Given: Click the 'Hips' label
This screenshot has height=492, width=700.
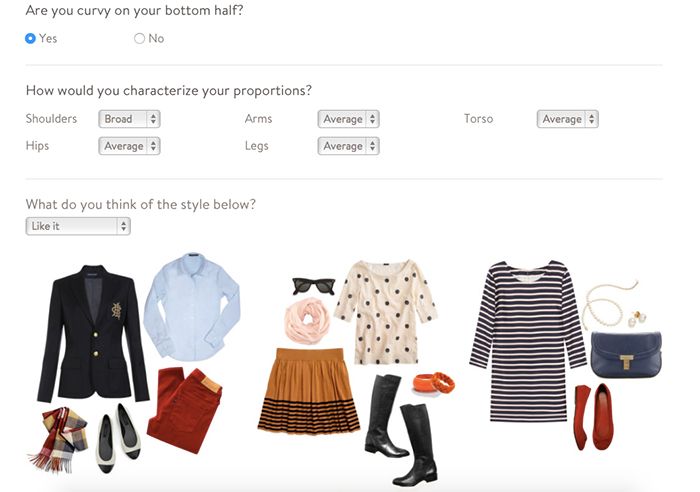Looking at the screenshot, I should coord(37,146).
